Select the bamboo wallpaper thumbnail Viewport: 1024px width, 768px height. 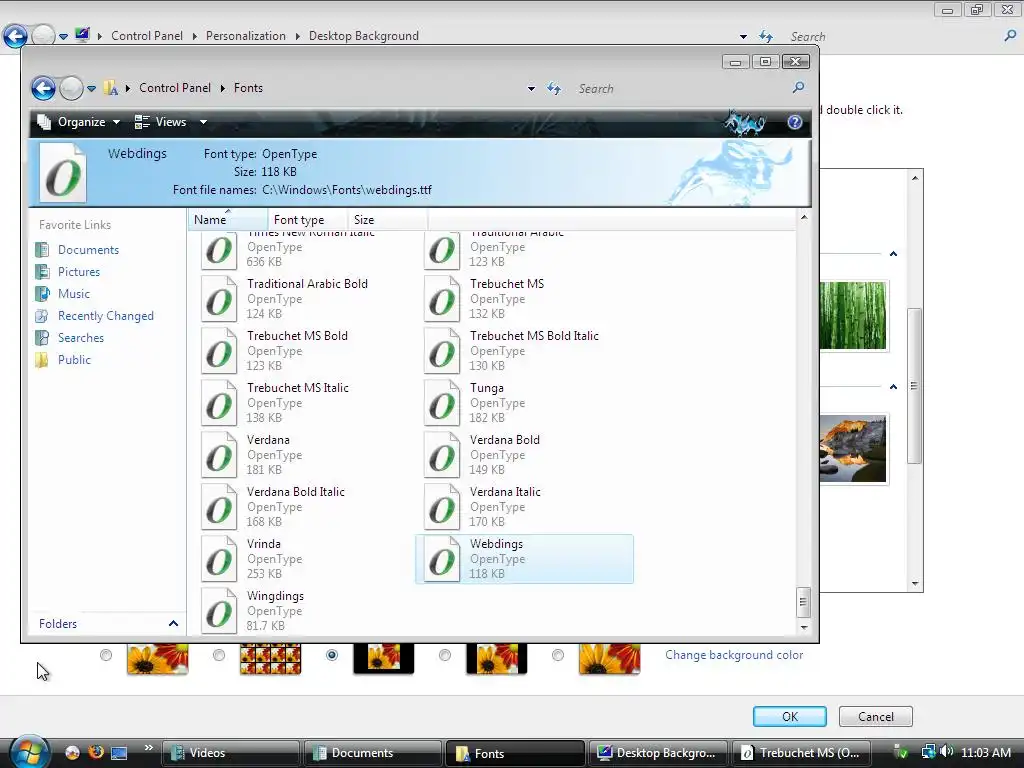853,315
